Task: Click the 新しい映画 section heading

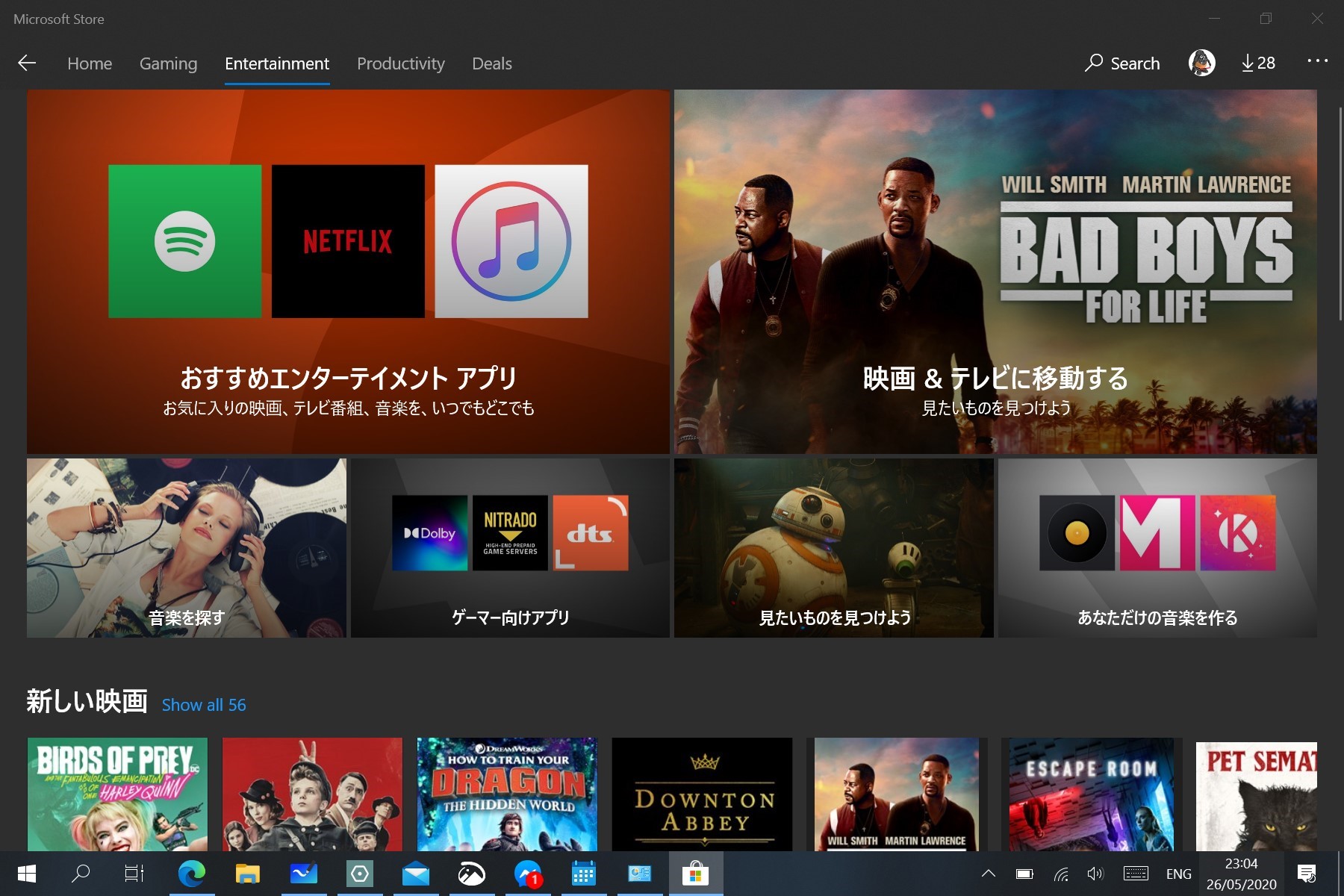Action: click(x=87, y=701)
